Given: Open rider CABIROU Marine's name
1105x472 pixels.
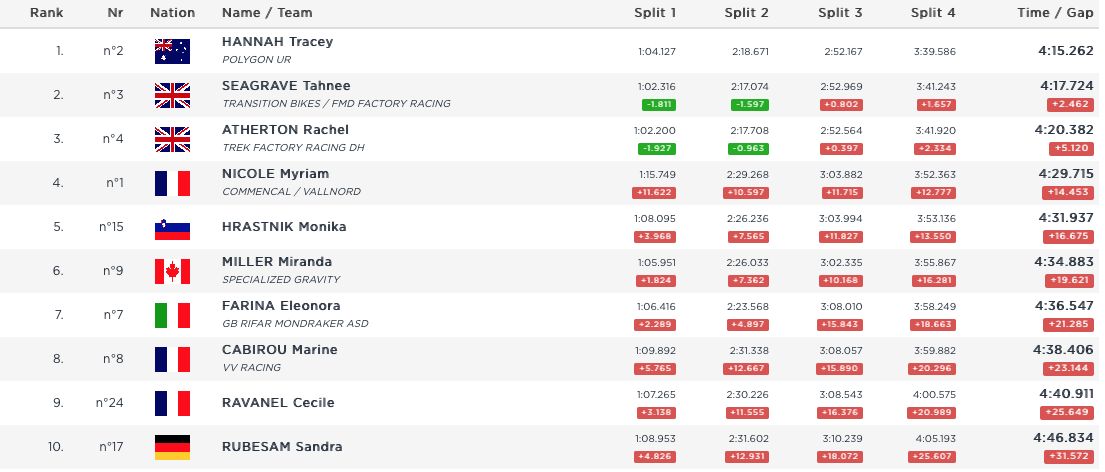Looking at the screenshot, I should click(279, 350).
